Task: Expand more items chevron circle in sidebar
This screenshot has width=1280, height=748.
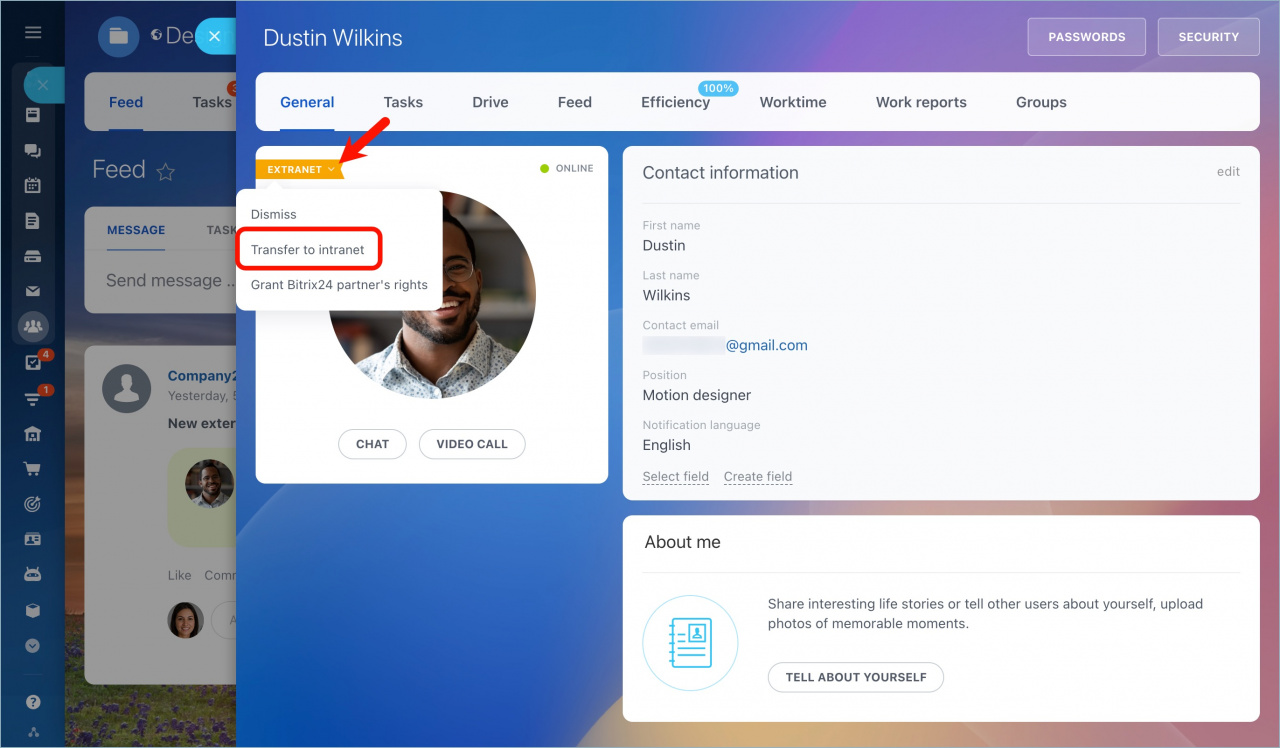Action: click(x=33, y=646)
